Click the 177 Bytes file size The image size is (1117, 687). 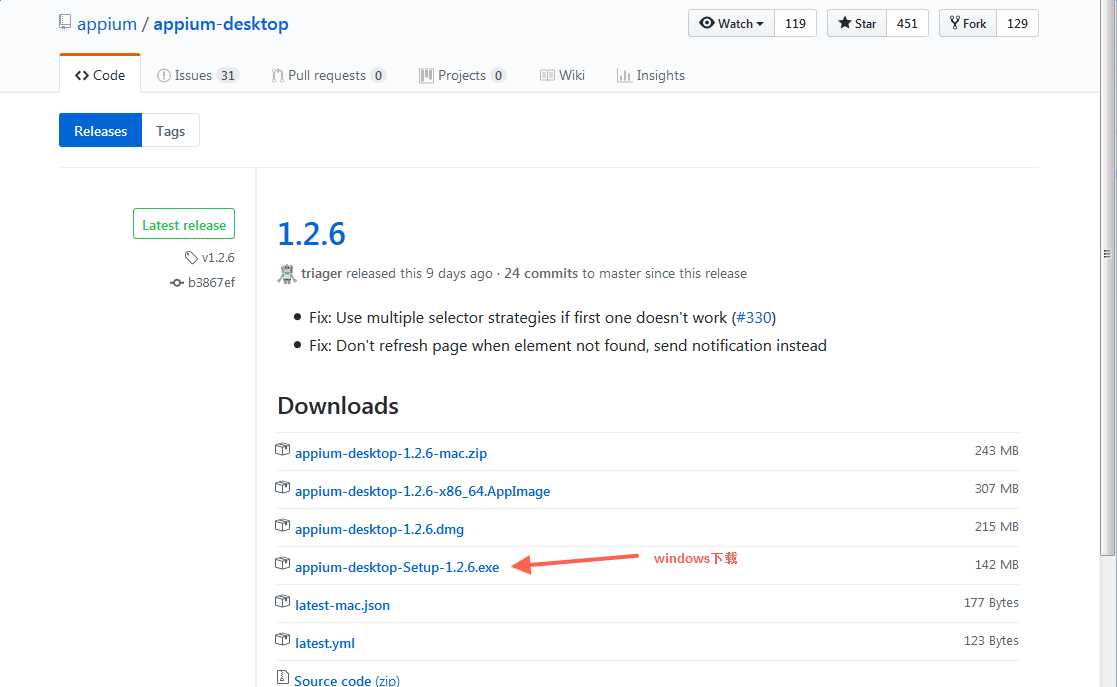tap(991, 602)
